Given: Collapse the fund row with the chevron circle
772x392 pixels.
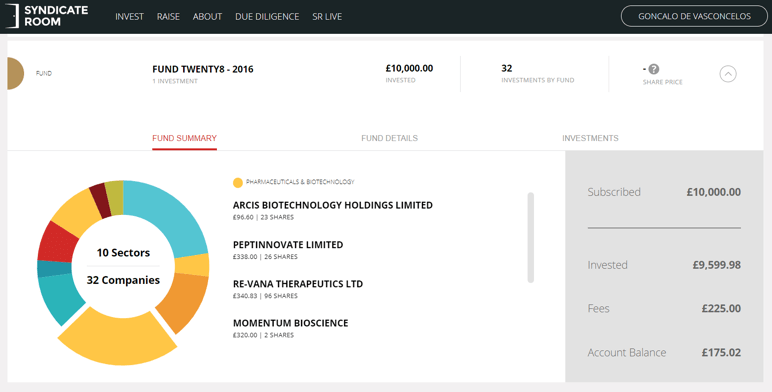Looking at the screenshot, I should [x=728, y=74].
